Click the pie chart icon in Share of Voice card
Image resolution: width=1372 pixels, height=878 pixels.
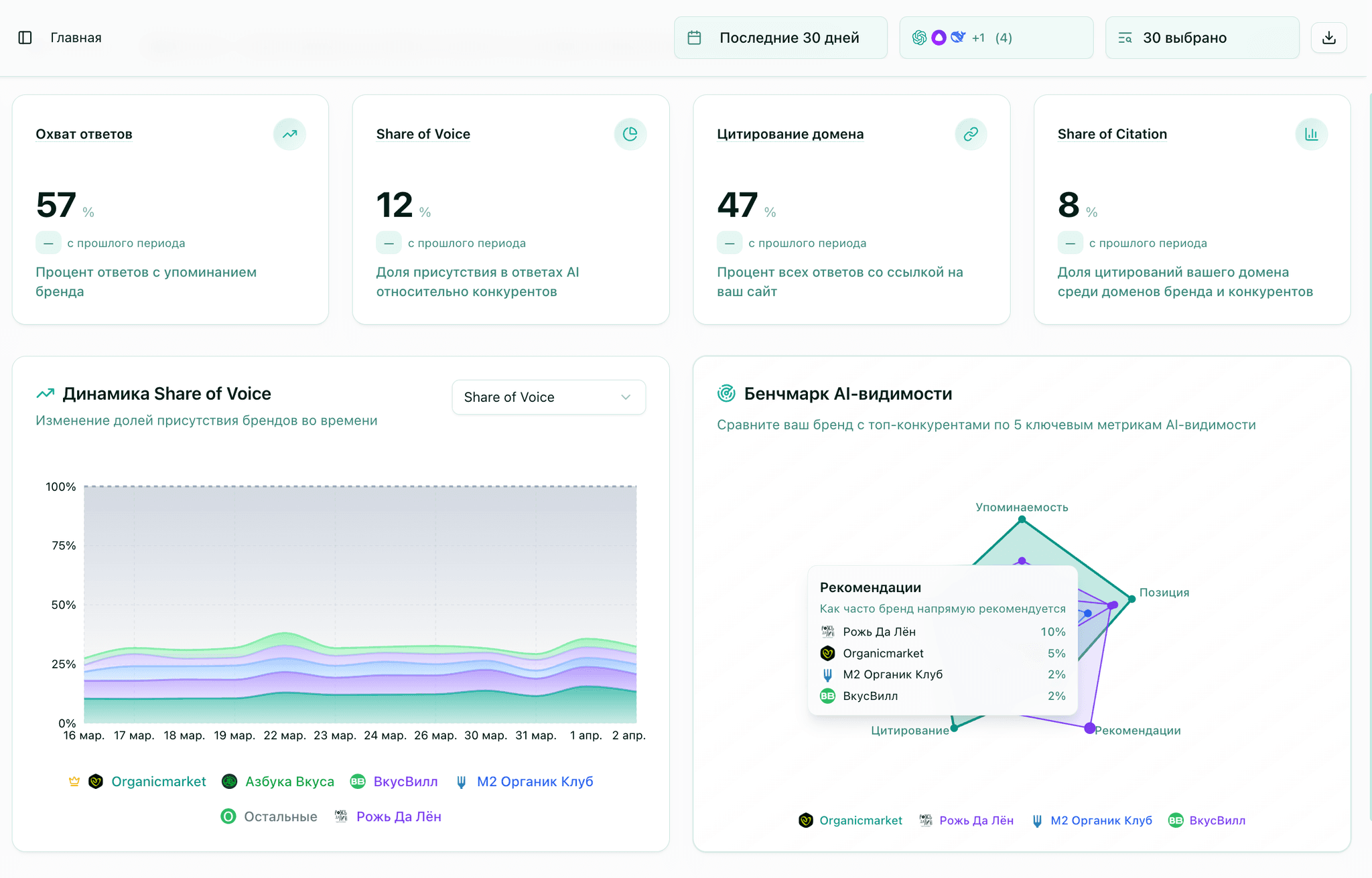630,134
